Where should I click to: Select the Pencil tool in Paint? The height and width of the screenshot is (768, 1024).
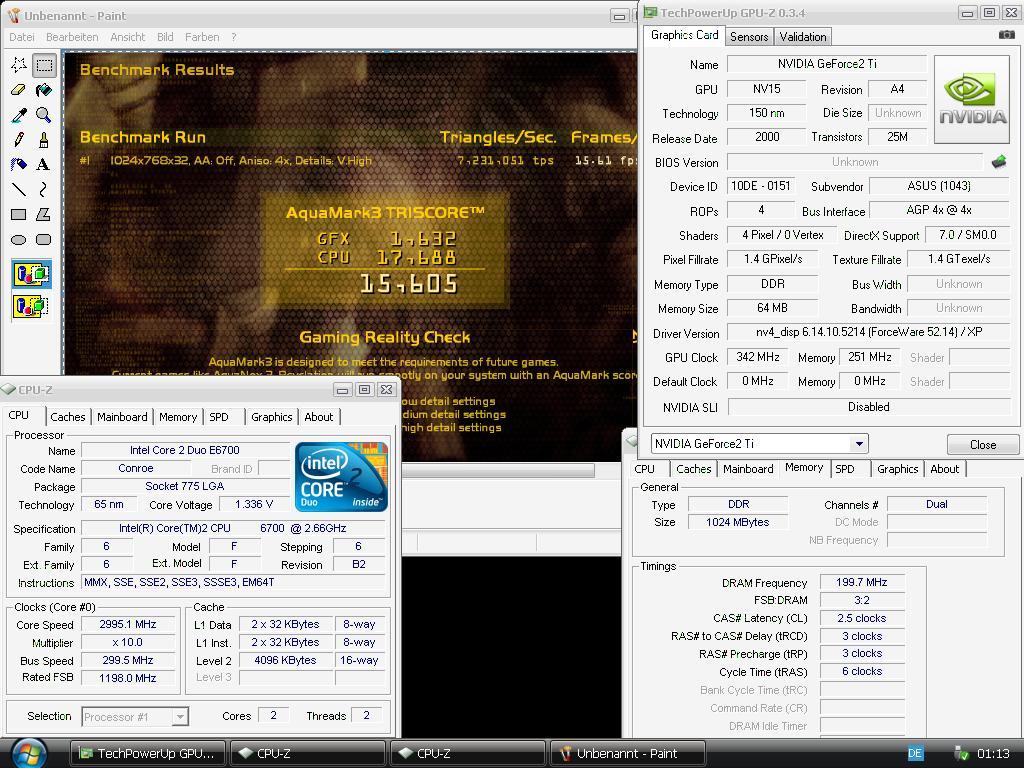coord(19,139)
